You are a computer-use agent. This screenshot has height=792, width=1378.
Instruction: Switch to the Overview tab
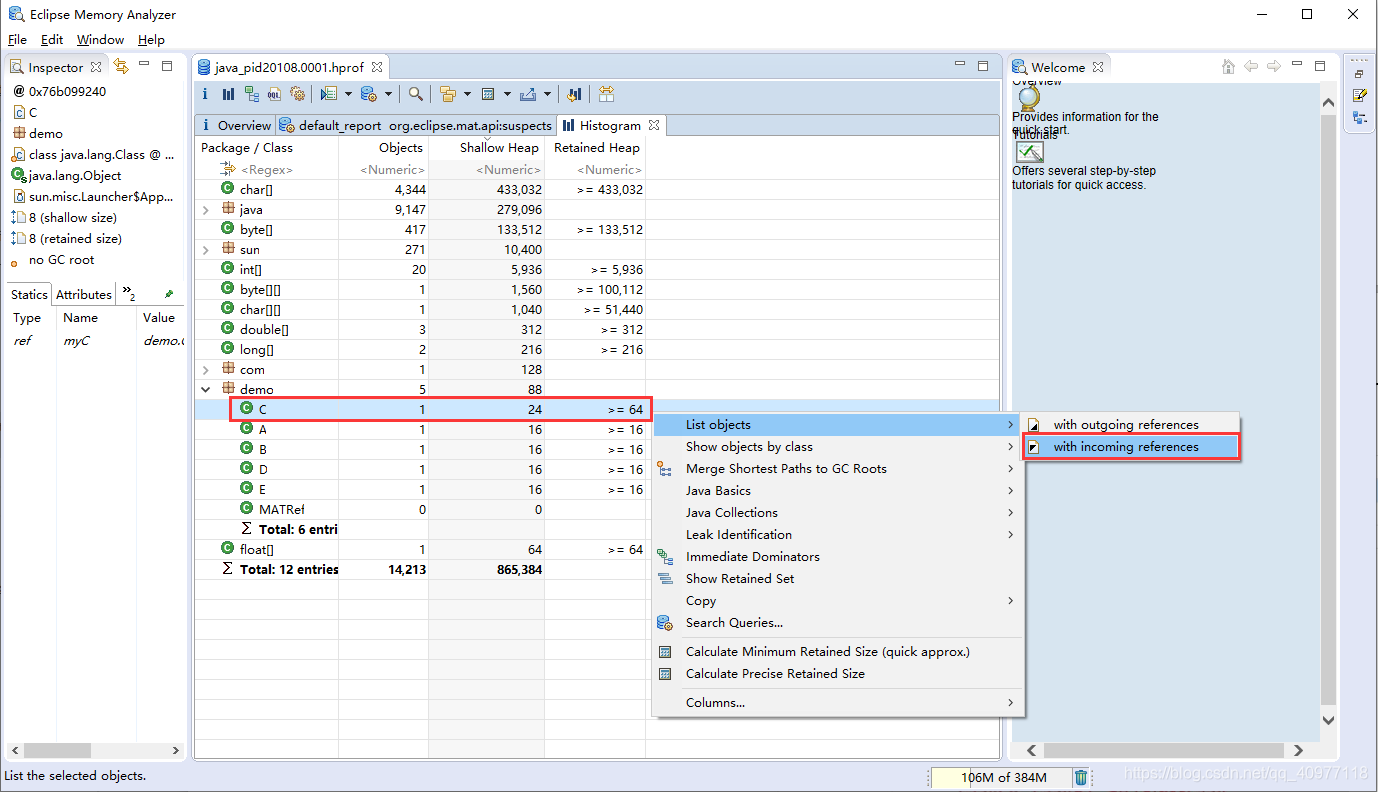(236, 125)
